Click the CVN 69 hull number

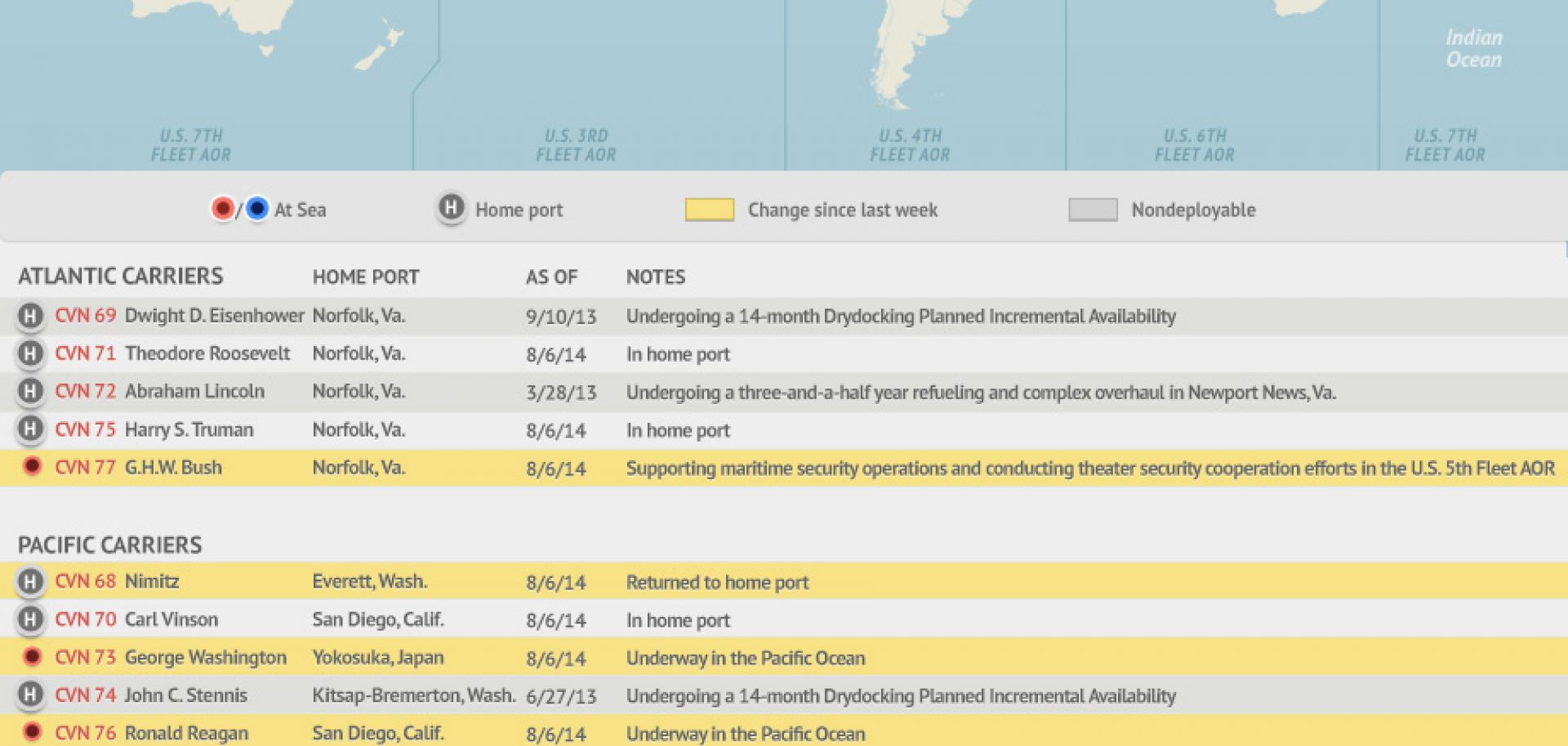coord(85,315)
